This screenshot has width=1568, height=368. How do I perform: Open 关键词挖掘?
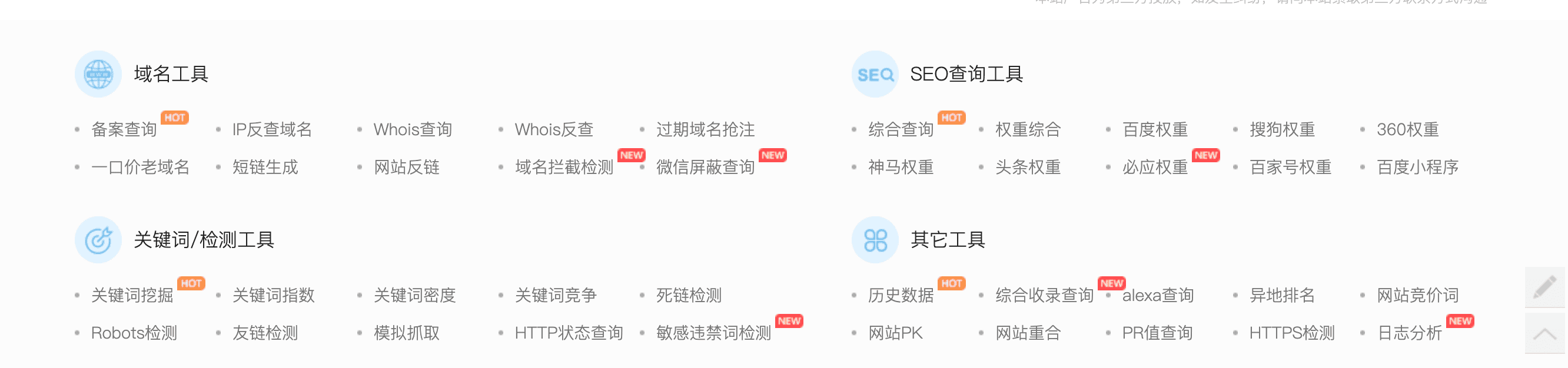coord(131,295)
